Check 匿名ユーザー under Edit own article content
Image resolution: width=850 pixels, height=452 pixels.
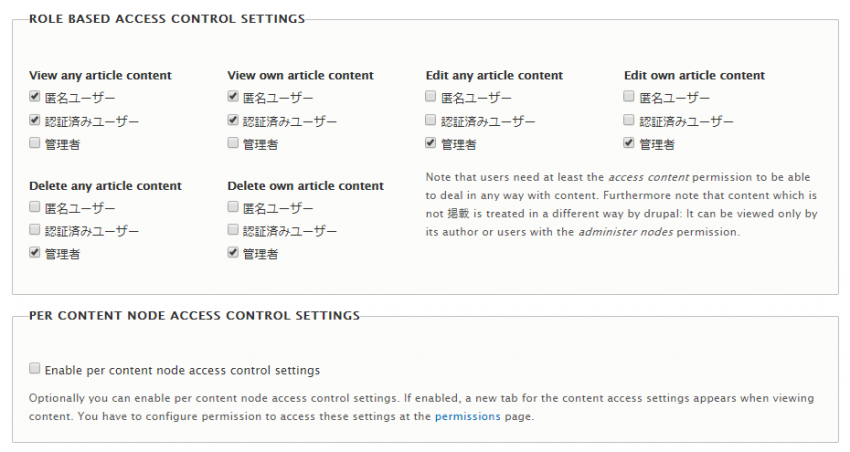(629, 97)
